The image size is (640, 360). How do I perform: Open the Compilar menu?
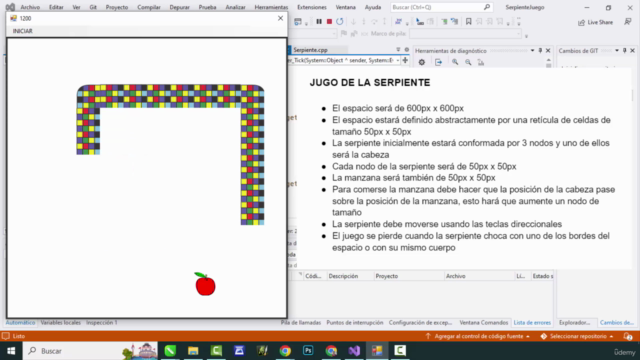pos(149,7)
